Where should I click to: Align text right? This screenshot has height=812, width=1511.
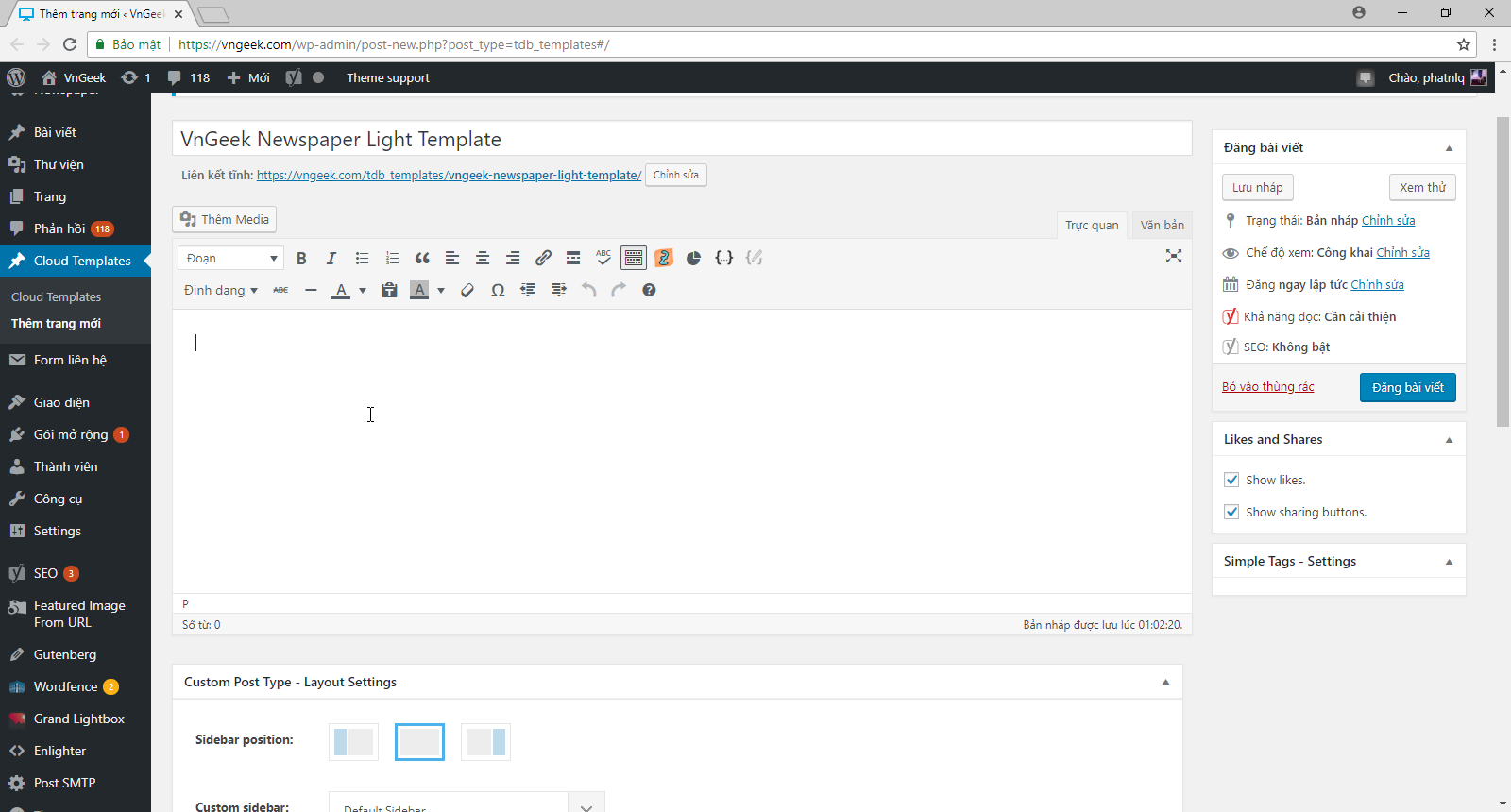point(513,258)
